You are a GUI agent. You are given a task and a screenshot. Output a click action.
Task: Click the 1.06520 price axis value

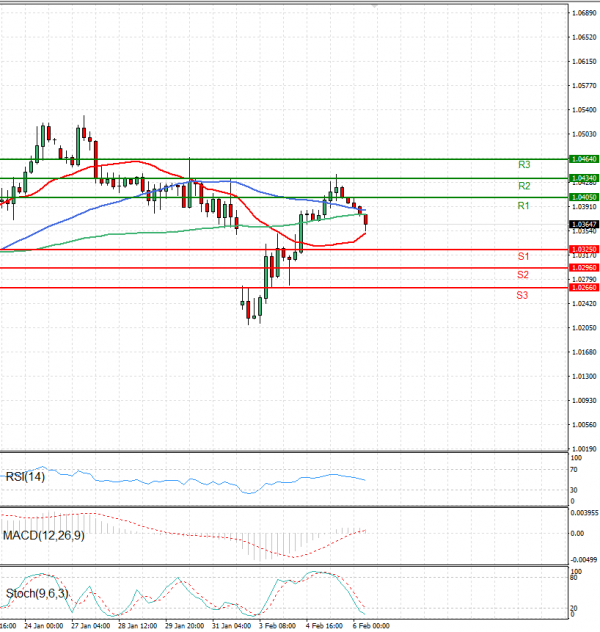click(x=584, y=37)
